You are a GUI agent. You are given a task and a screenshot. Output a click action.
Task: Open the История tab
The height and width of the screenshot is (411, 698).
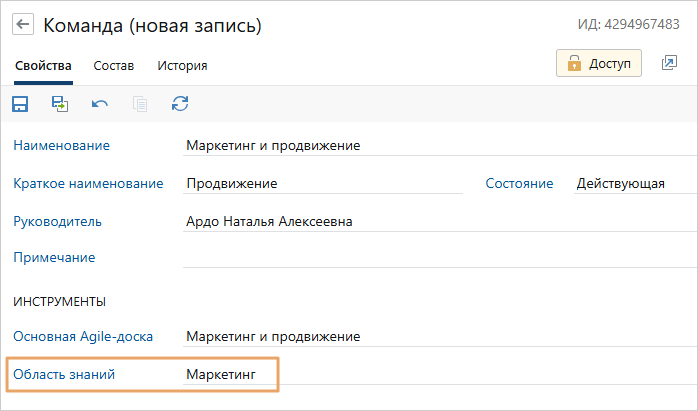coord(182,66)
